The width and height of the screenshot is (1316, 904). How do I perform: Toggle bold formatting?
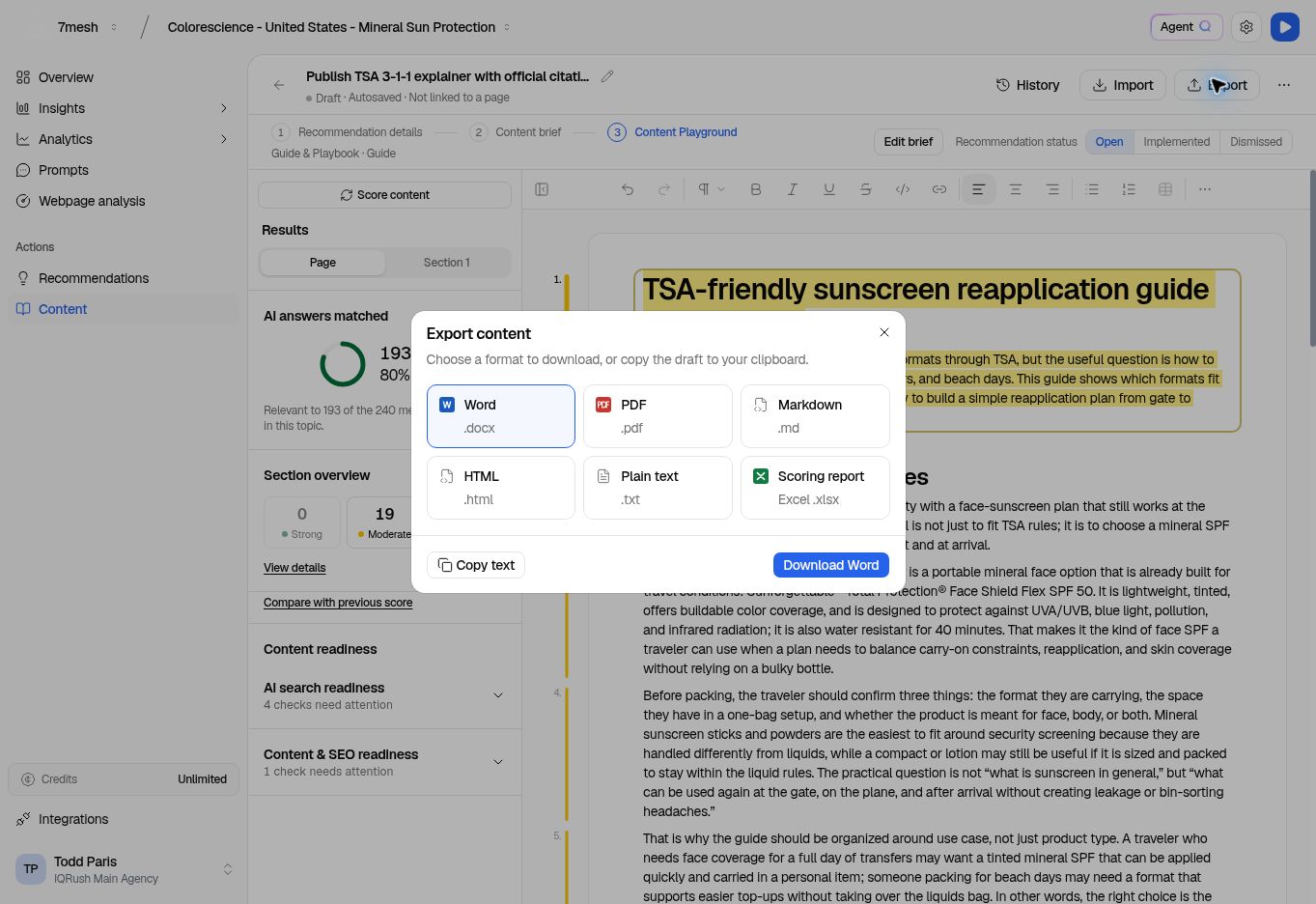point(756,189)
